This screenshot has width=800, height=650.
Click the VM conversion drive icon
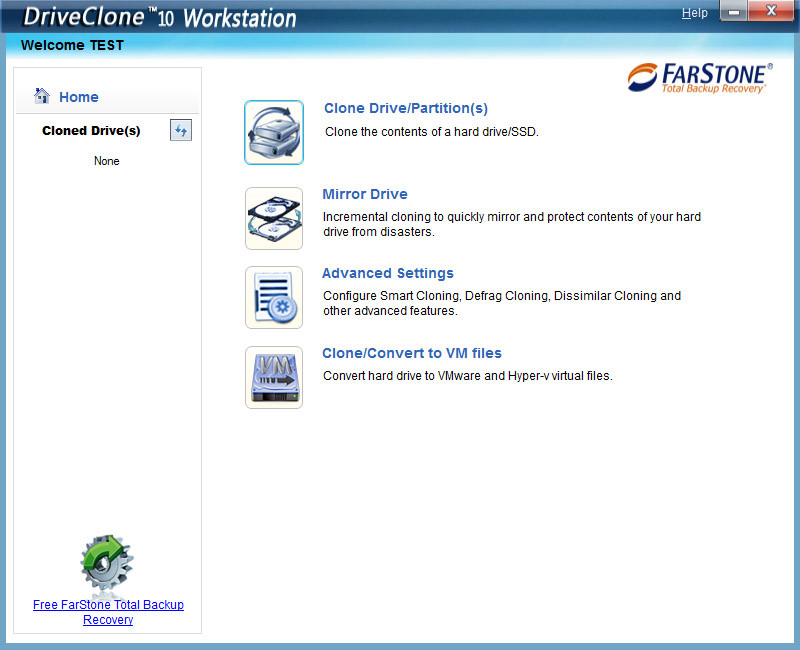274,378
